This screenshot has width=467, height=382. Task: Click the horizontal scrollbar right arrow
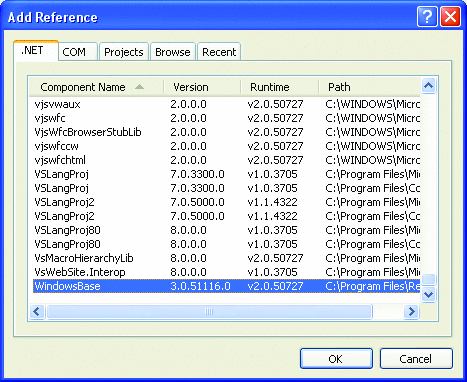(x=412, y=312)
